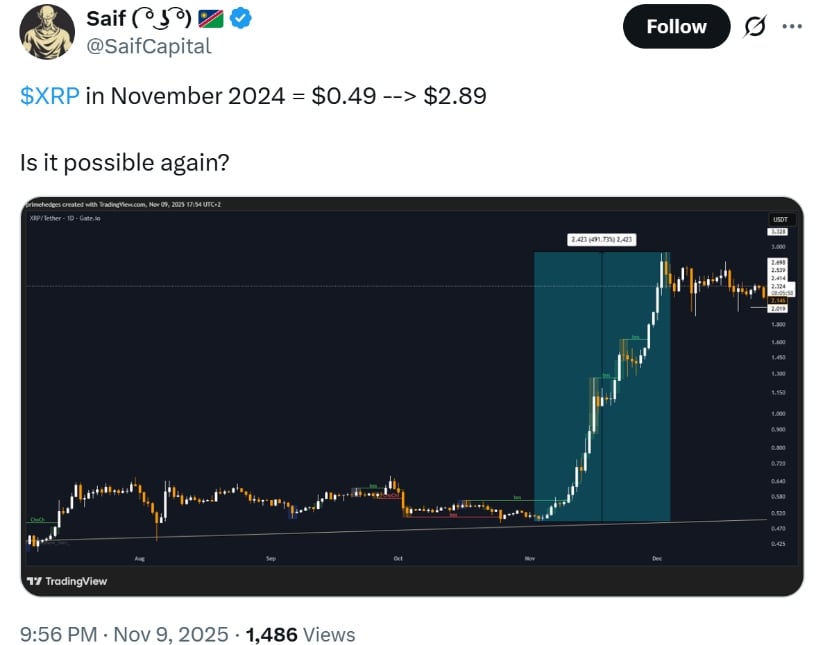Click the USDT currency label on the chart
The image size is (825, 645).
(x=779, y=218)
